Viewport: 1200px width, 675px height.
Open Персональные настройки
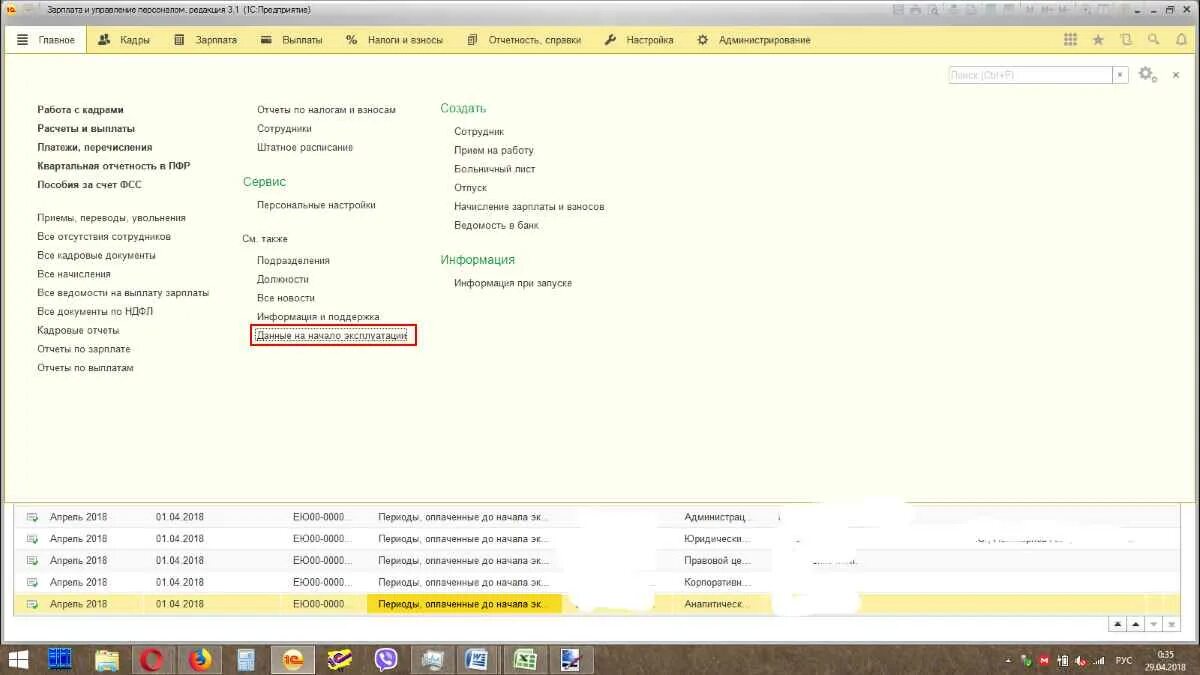click(x=316, y=205)
